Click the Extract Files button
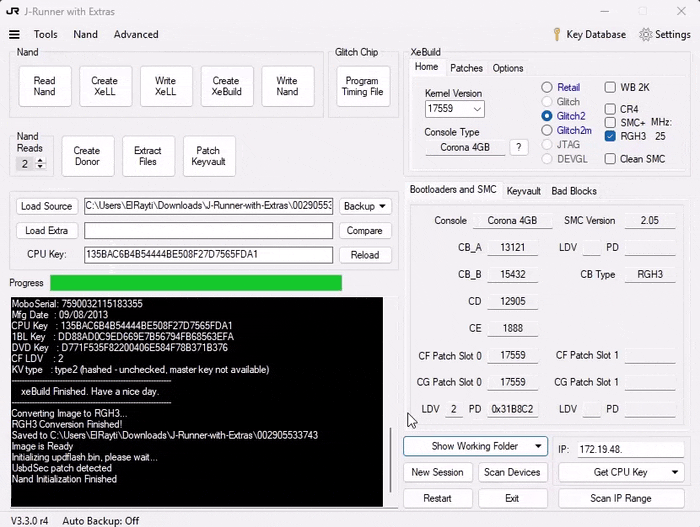This screenshot has height=527, width=700. tap(148, 156)
